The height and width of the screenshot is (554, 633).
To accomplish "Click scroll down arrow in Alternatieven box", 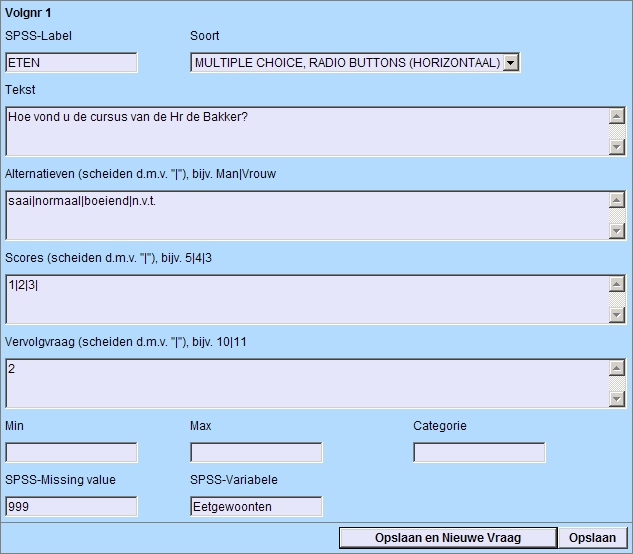I will click(616, 231).
